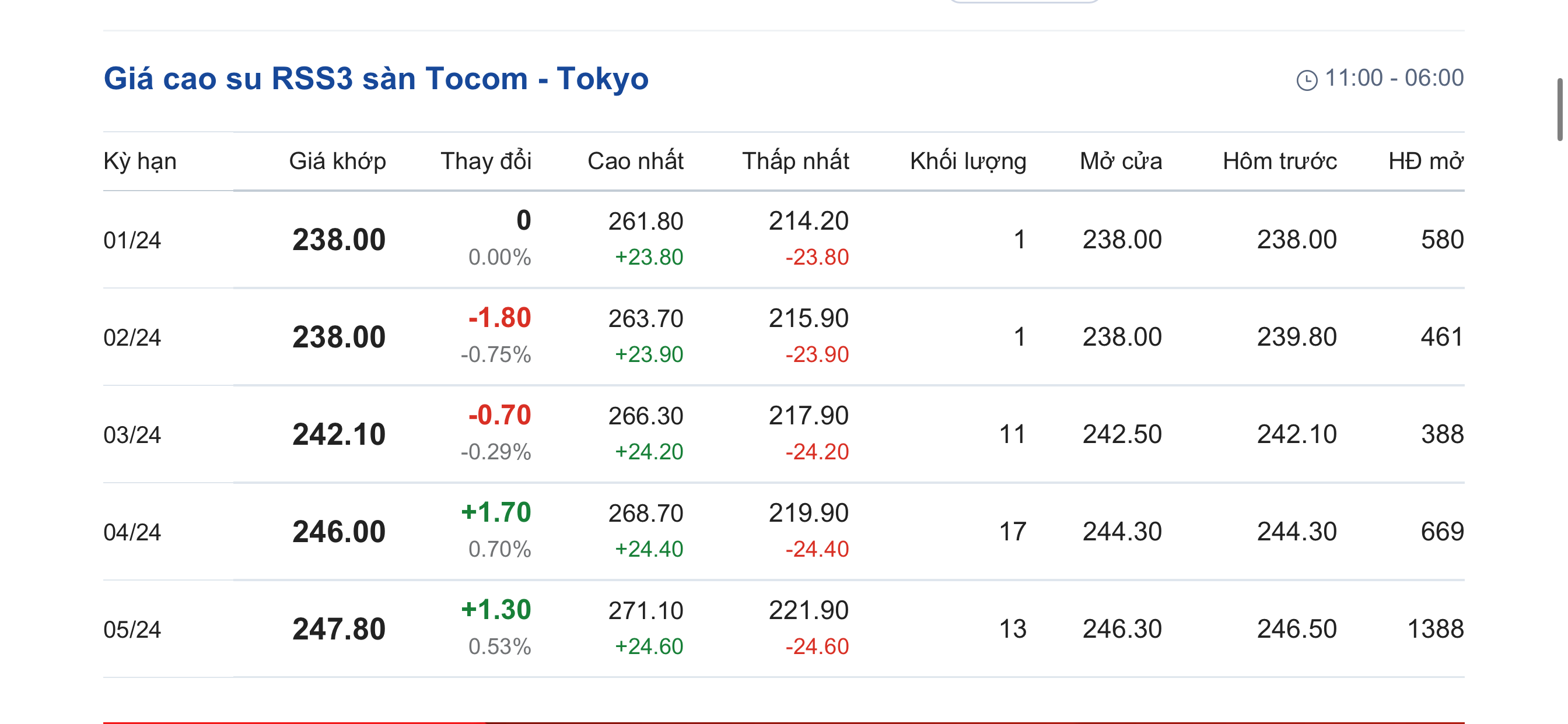The height and width of the screenshot is (724, 1568).
Task: Click the 02/24 contract term
Action: click(132, 338)
